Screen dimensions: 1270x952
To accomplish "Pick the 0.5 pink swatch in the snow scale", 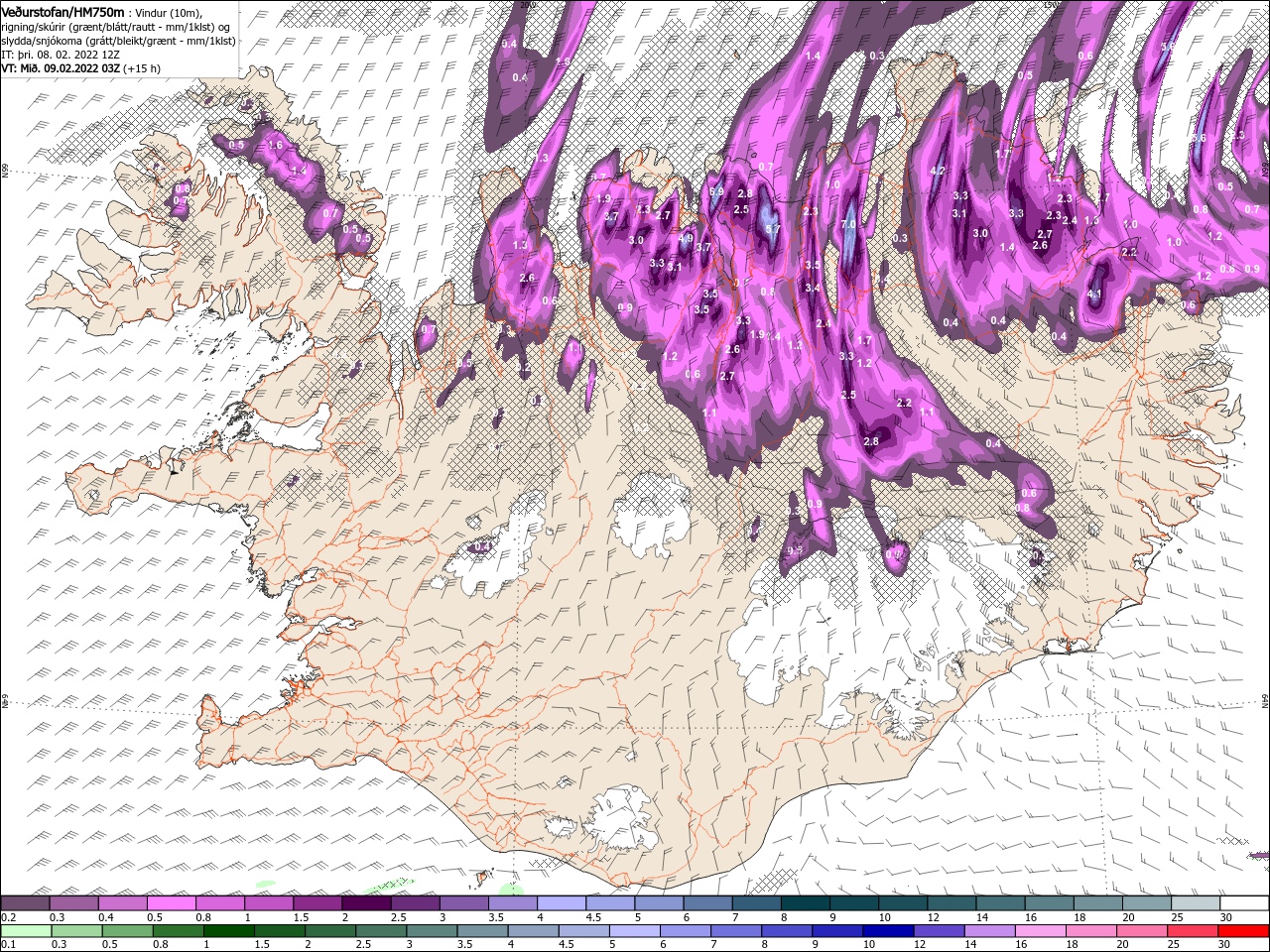I will pyautogui.click(x=171, y=902).
